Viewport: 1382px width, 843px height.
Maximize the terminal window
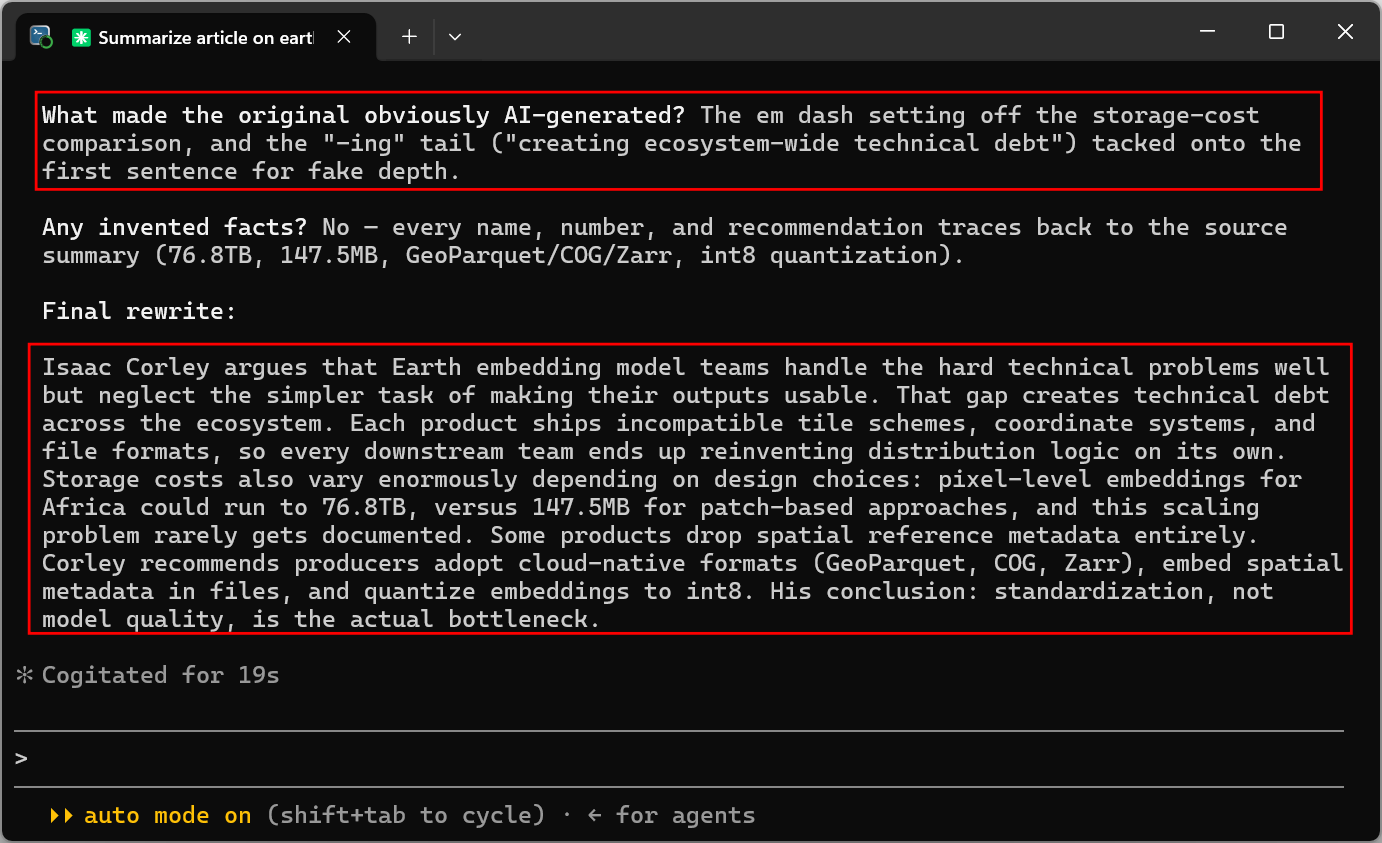click(x=1276, y=32)
